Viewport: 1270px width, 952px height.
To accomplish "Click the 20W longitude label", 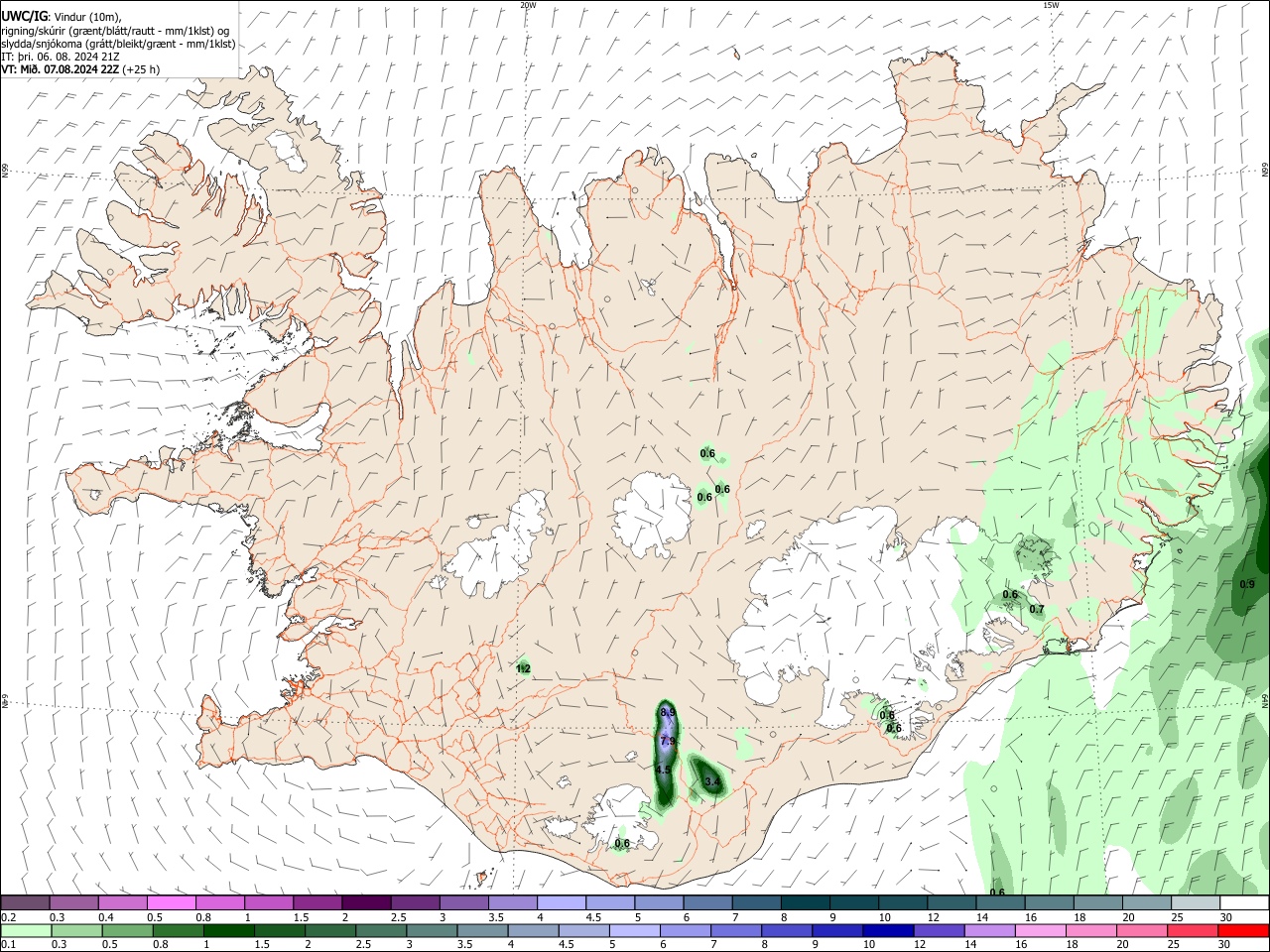I will 529,5.
